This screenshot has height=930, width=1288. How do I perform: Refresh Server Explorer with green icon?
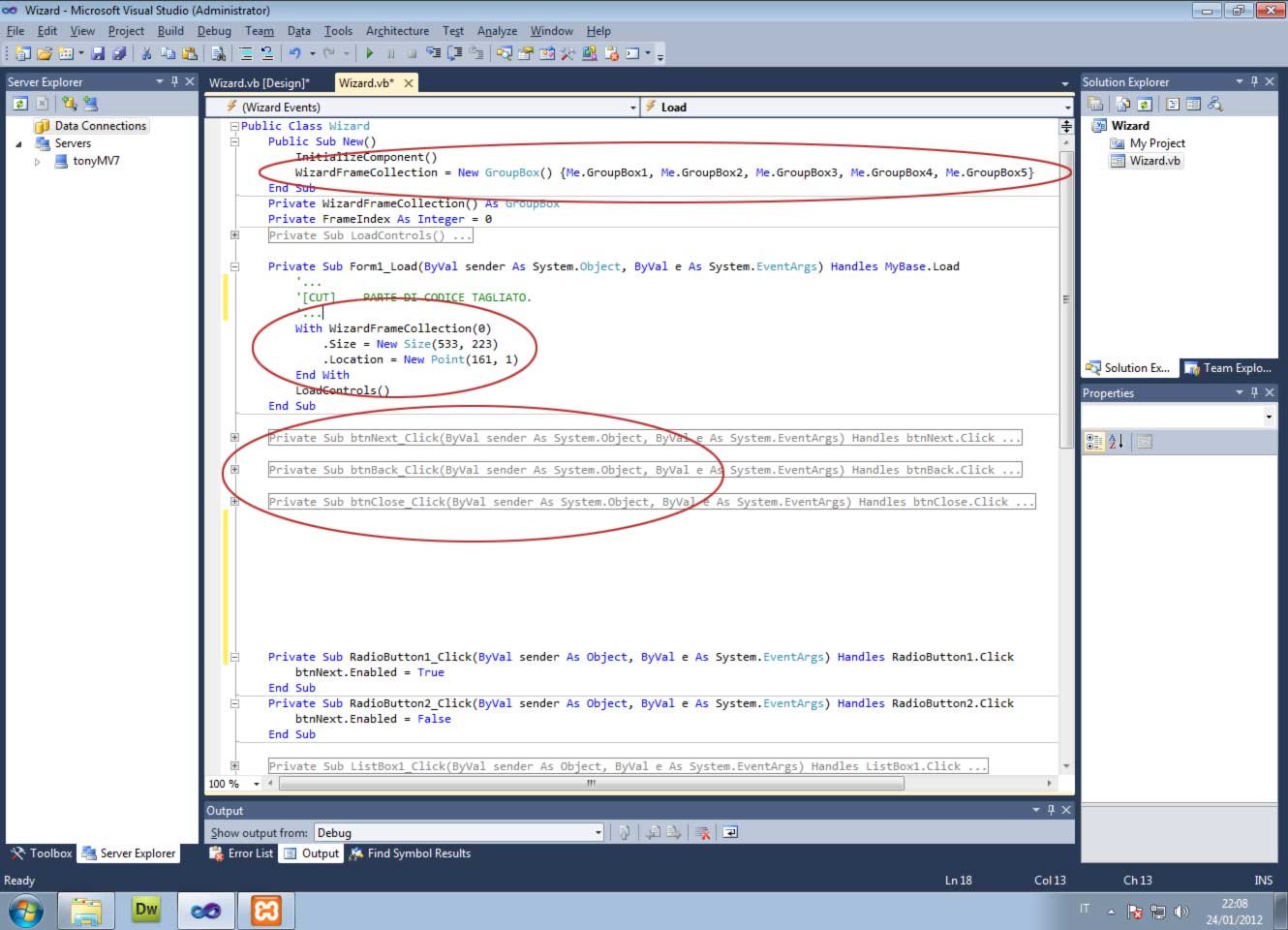click(20, 103)
